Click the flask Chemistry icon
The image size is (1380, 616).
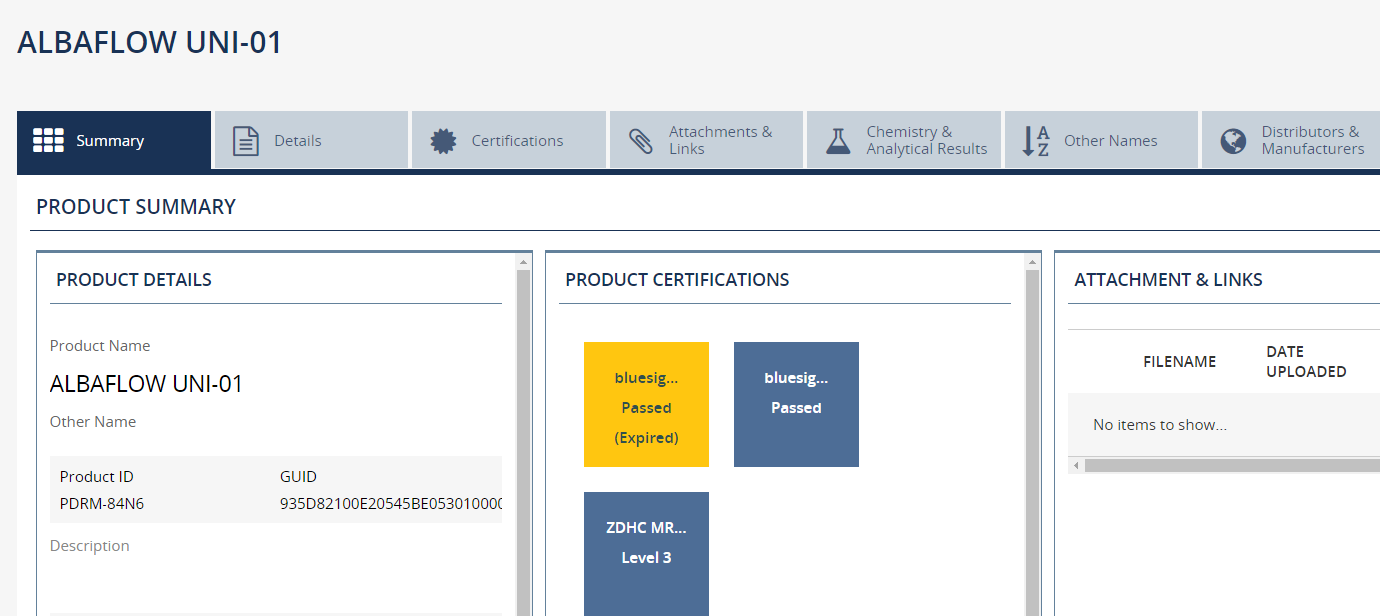pyautogui.click(x=838, y=141)
